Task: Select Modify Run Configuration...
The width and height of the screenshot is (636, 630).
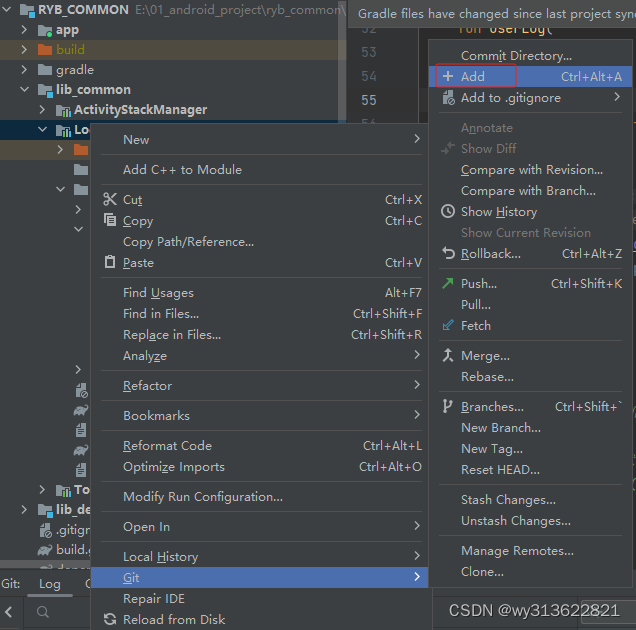Action: pos(261,497)
